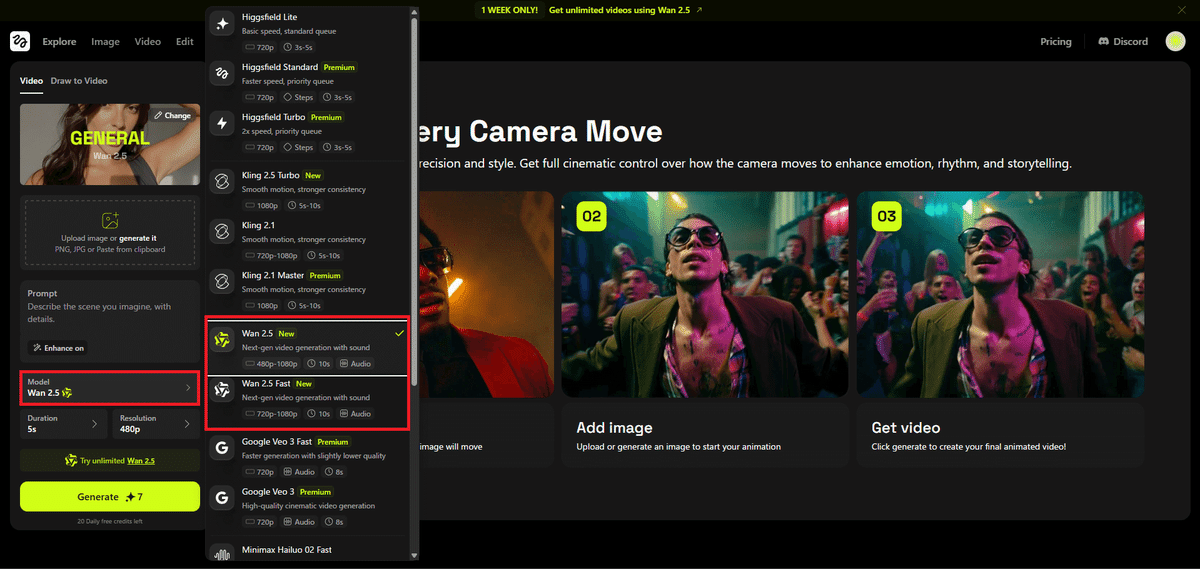Click the Minimax Hailuo 02 Fast icon
Viewport: 1200px width, 569px height.
(x=222, y=553)
